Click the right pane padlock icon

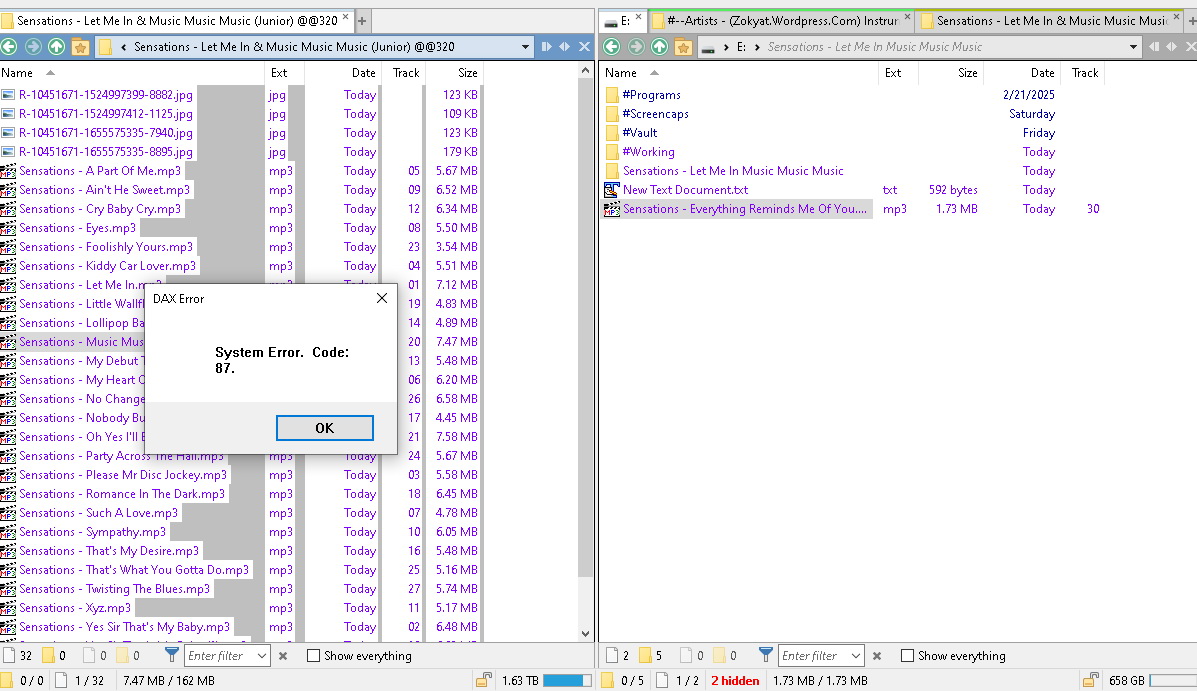[1090, 681]
